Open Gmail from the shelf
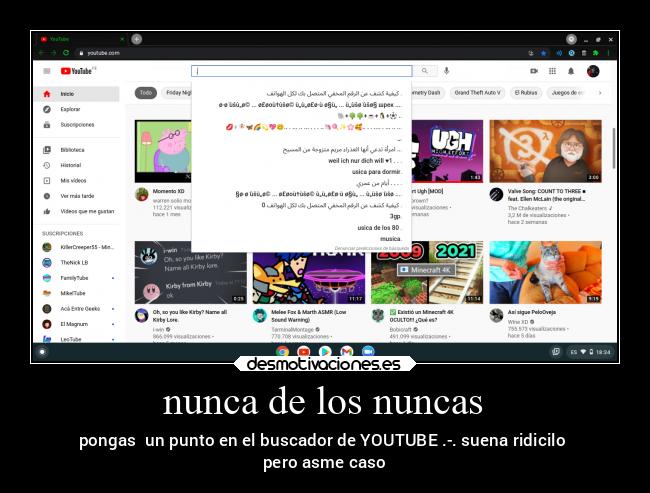This screenshot has height=493, width=650. tap(347, 352)
